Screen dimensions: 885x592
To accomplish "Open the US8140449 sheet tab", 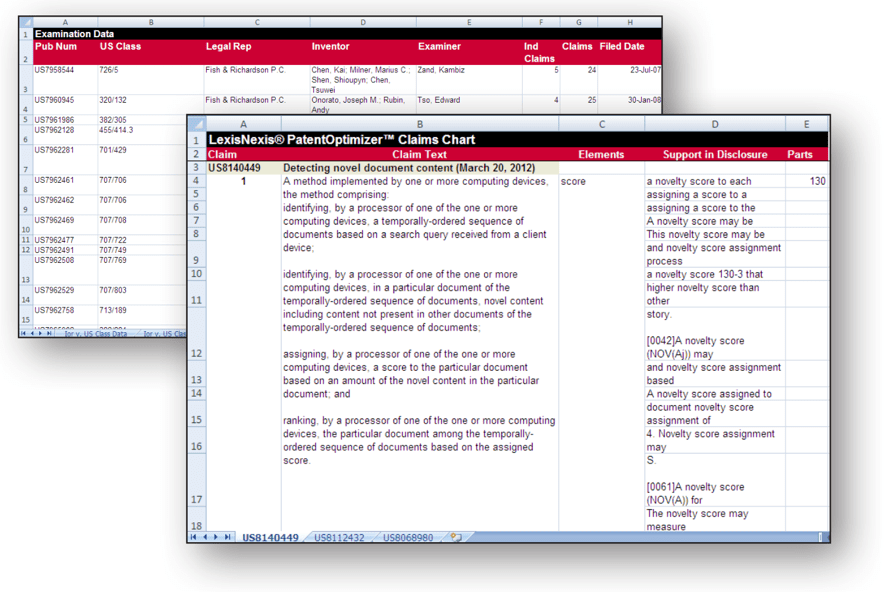I will coord(270,537).
